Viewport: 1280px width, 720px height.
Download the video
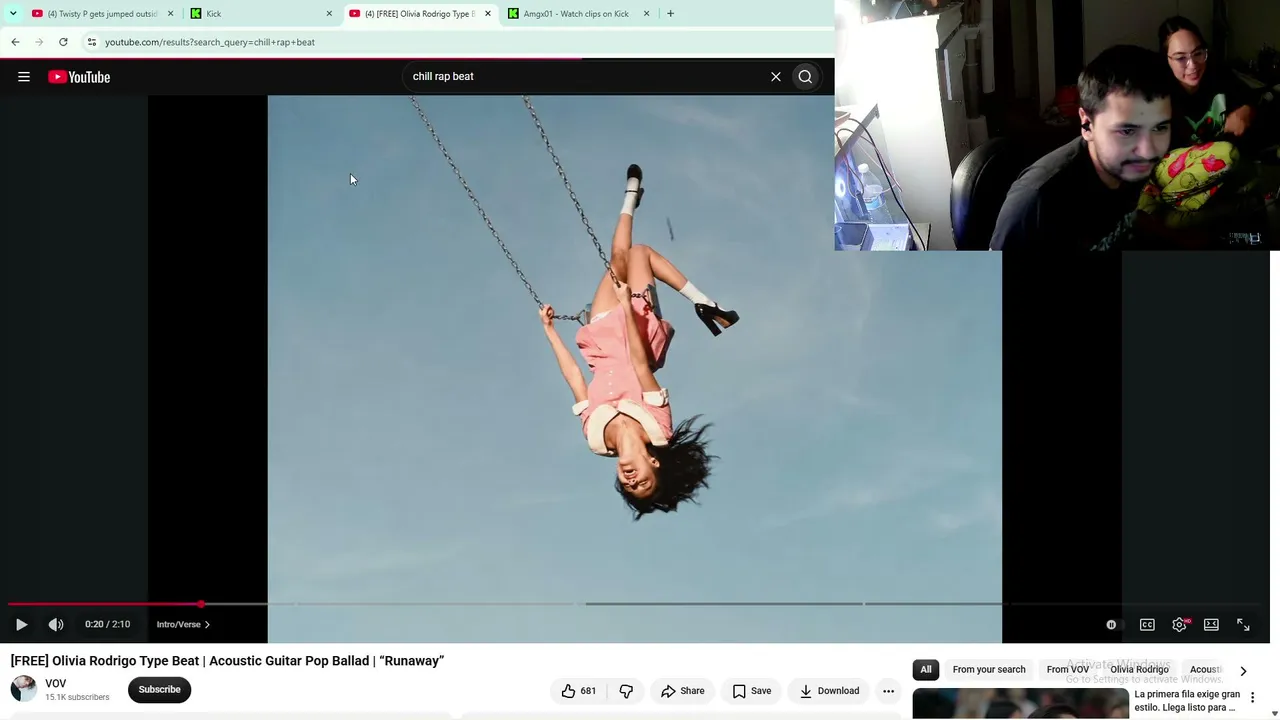coord(829,690)
